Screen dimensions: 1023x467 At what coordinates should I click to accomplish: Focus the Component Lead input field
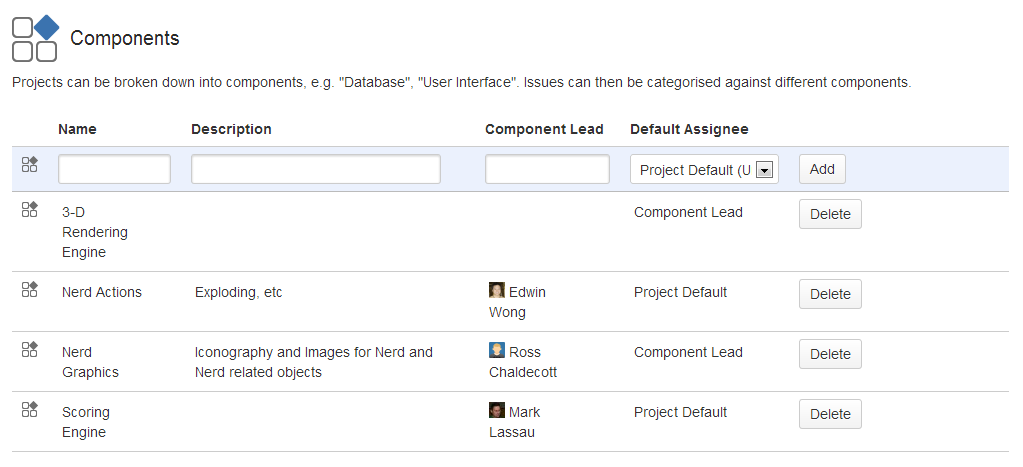pyautogui.click(x=547, y=169)
